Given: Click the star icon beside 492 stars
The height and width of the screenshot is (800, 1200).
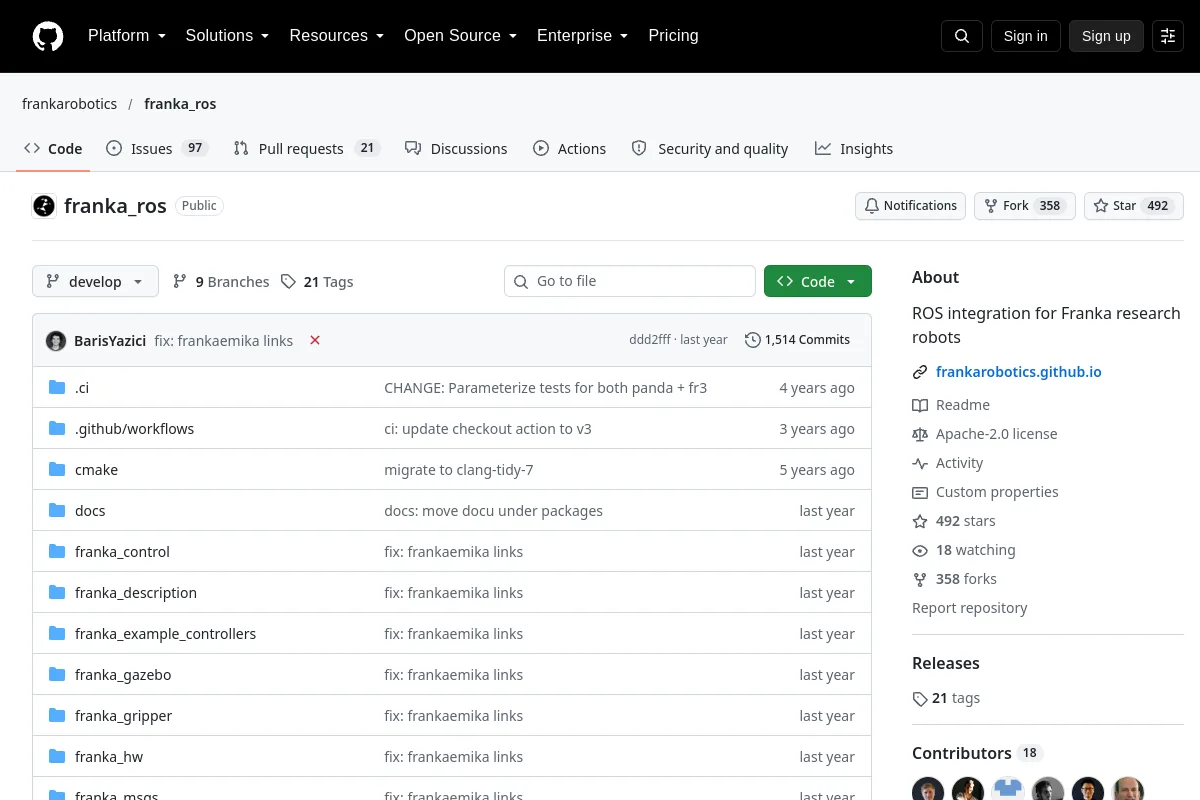Looking at the screenshot, I should coord(920,521).
